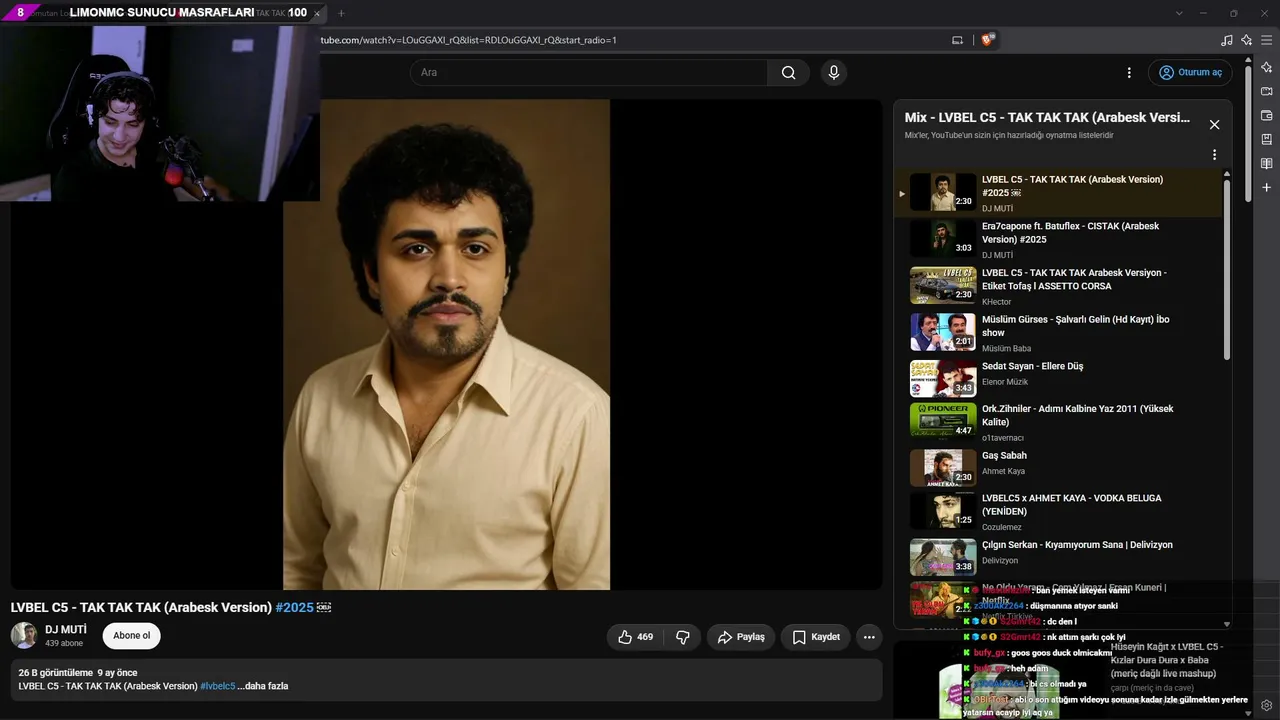This screenshot has height=720, width=1280.
Task: Click the Mix panel heading 'Mix - LVBEL C5 - TAK TAK TAK'
Action: click(x=1047, y=118)
